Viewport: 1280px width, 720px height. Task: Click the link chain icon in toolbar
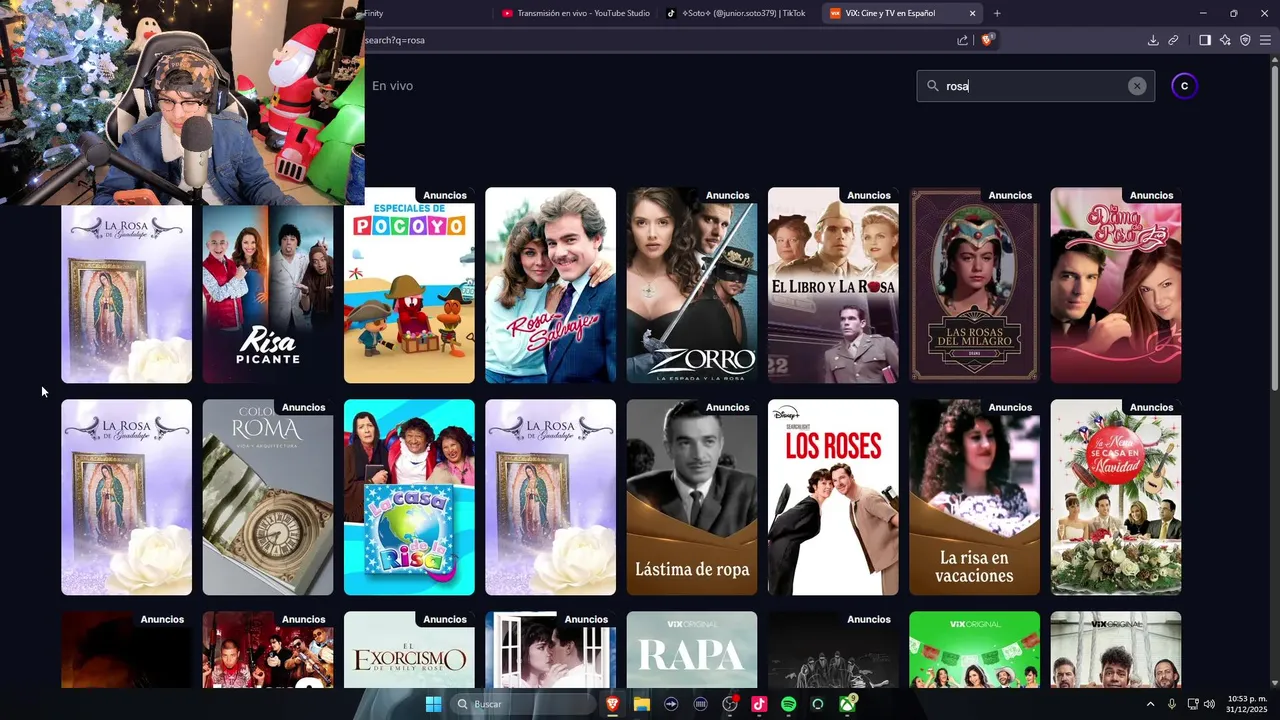1173,40
